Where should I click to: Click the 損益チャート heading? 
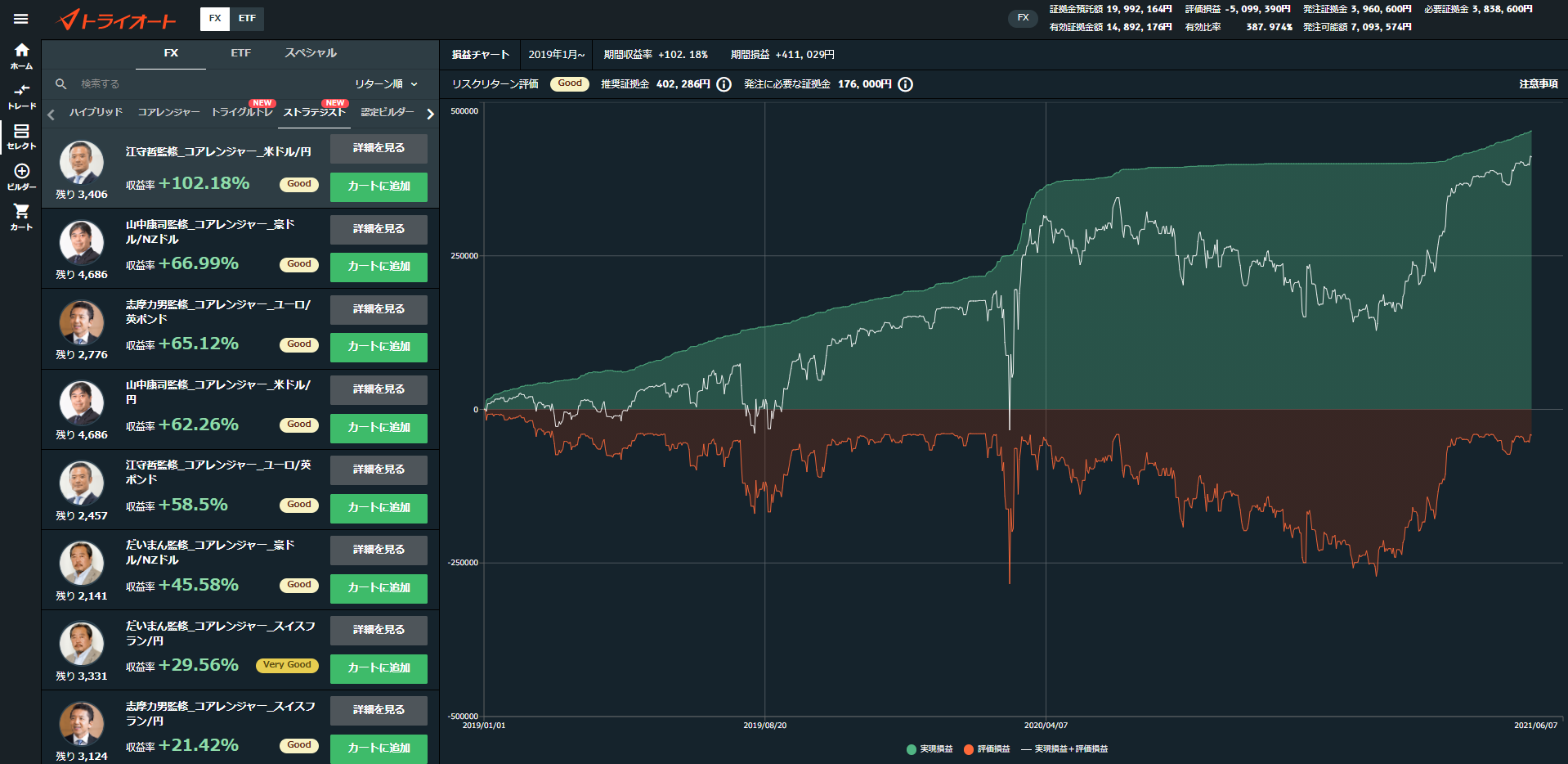point(481,55)
